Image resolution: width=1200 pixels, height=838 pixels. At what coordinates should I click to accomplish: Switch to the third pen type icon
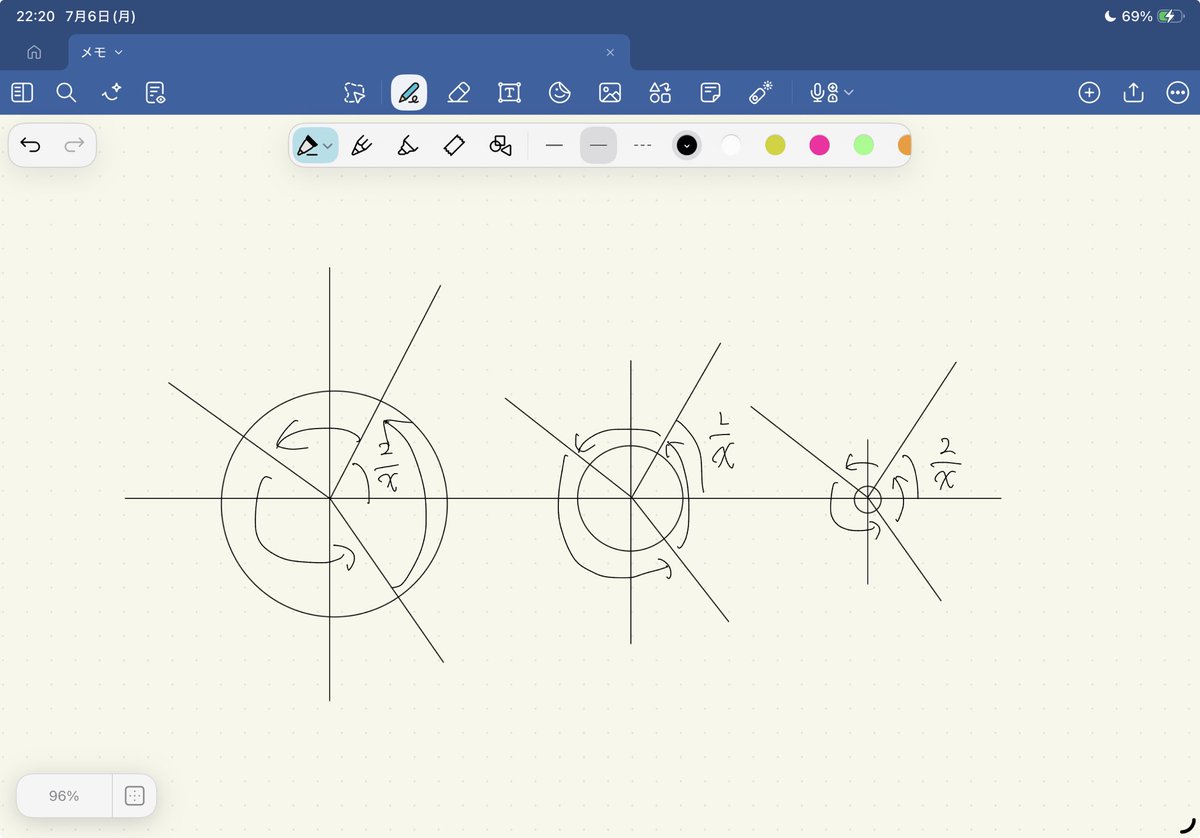tap(408, 145)
